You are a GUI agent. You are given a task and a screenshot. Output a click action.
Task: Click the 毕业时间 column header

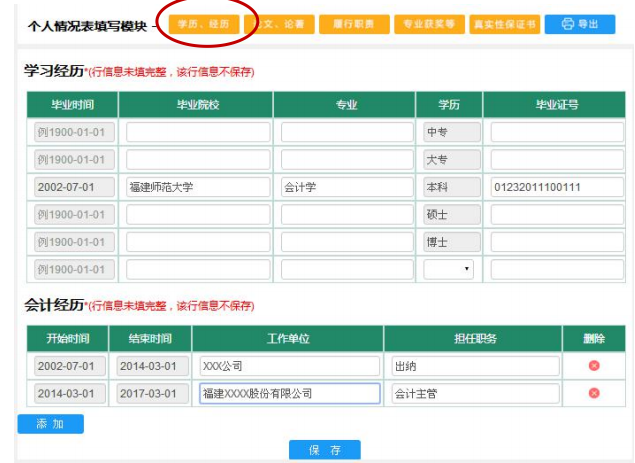point(72,105)
